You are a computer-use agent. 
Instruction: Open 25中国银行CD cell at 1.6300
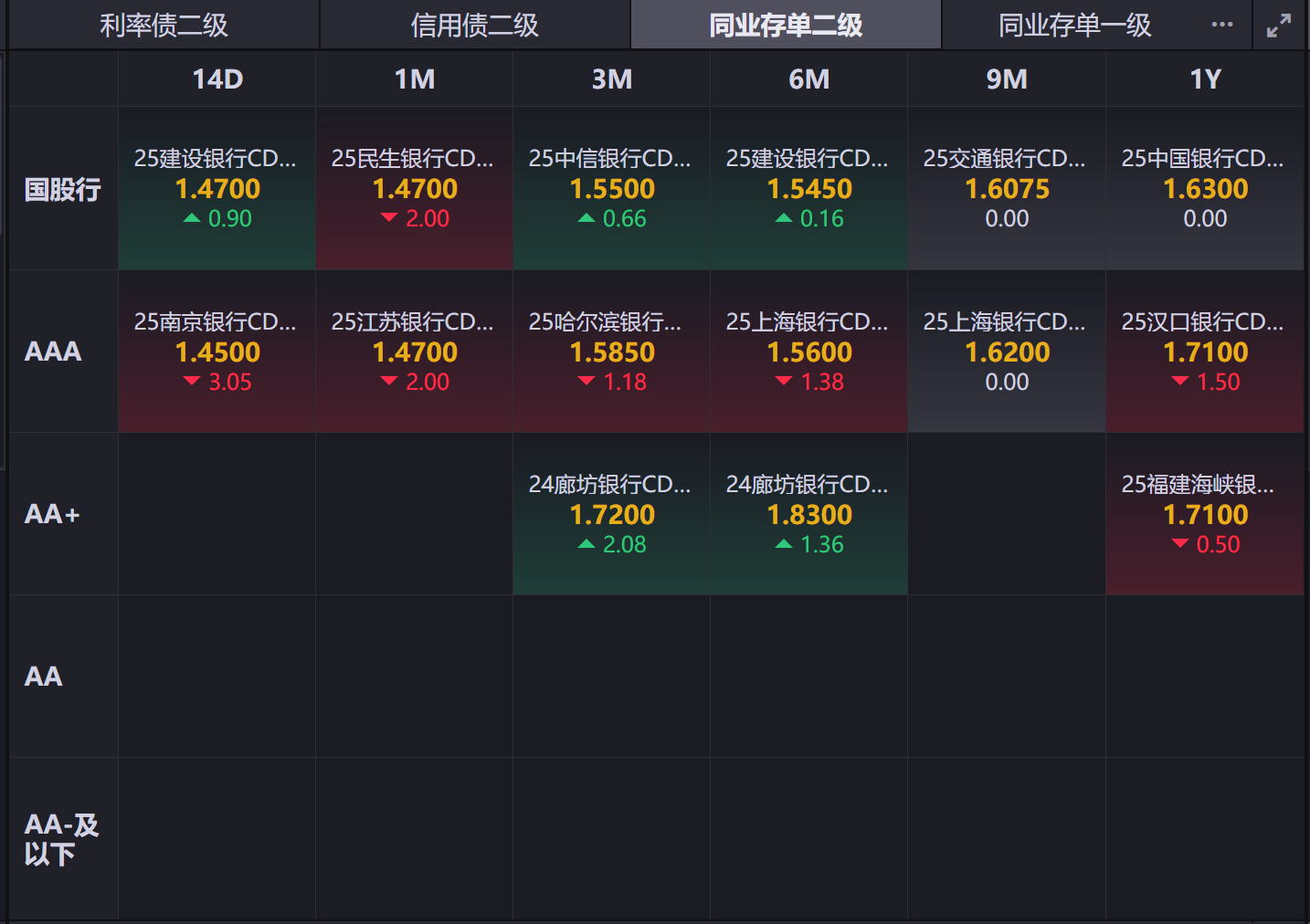[1205, 189]
